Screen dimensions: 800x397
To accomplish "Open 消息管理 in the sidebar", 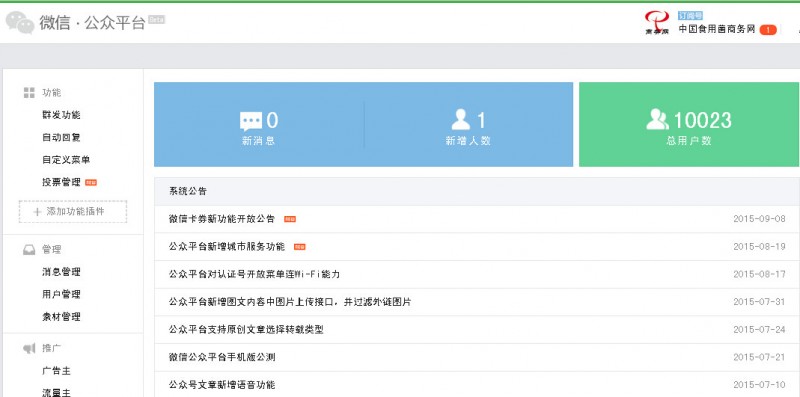I will [x=61, y=272].
